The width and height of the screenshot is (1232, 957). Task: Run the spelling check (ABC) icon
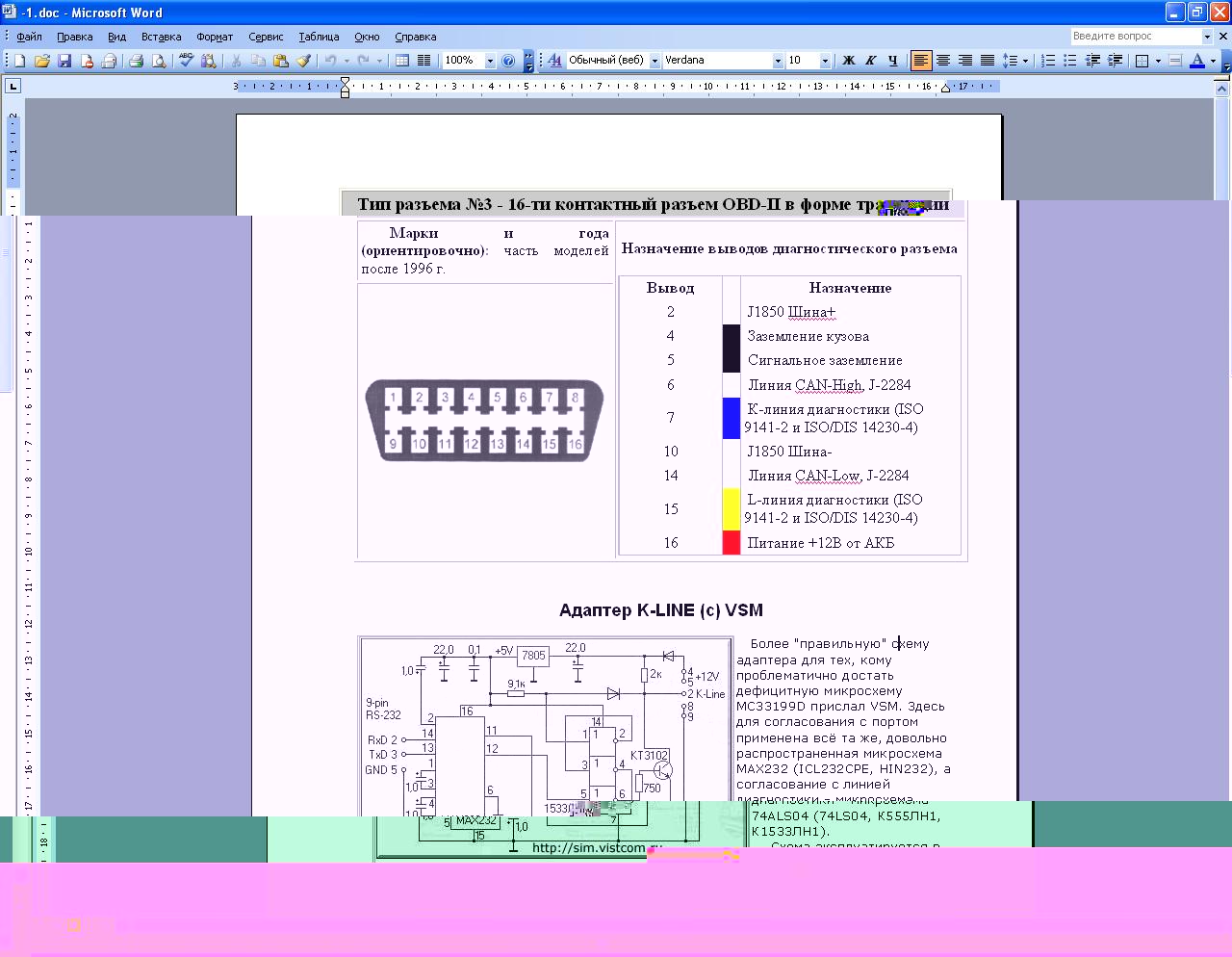pos(186,61)
